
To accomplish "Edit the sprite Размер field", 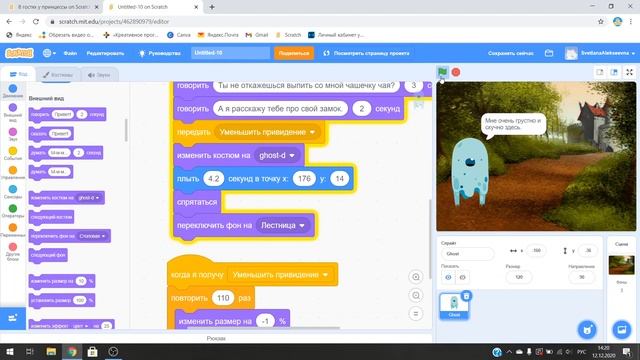I will point(519,277).
